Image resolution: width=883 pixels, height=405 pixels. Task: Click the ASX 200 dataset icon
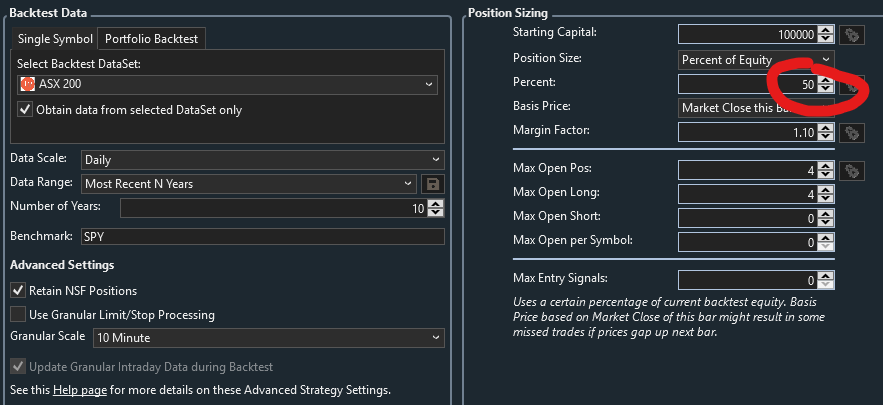(x=28, y=84)
